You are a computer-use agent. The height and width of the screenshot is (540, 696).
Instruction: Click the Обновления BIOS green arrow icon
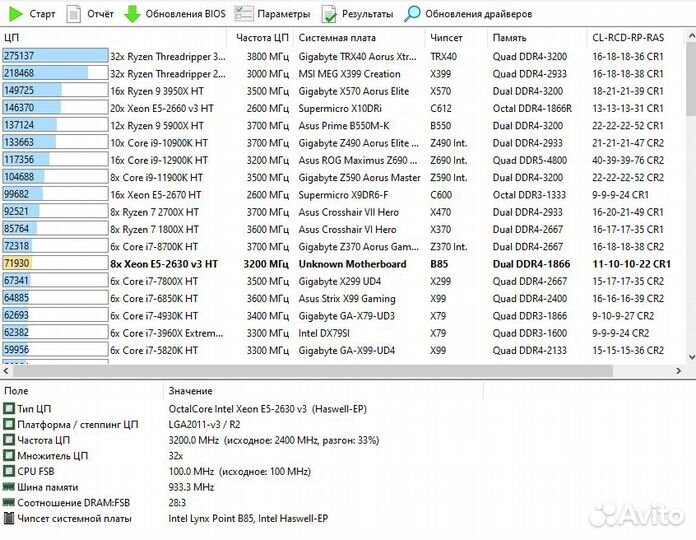click(x=132, y=14)
